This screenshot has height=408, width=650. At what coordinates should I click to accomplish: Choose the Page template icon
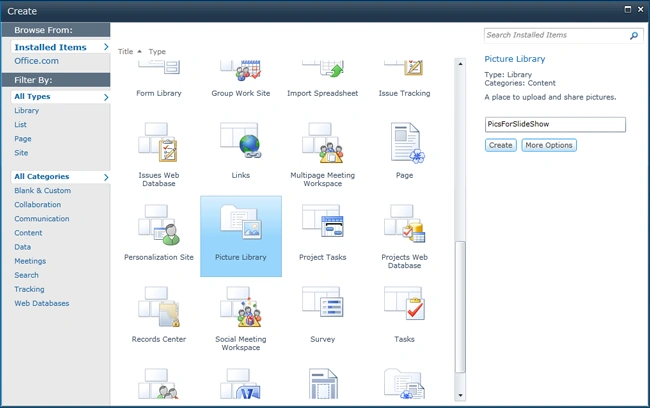pos(407,143)
